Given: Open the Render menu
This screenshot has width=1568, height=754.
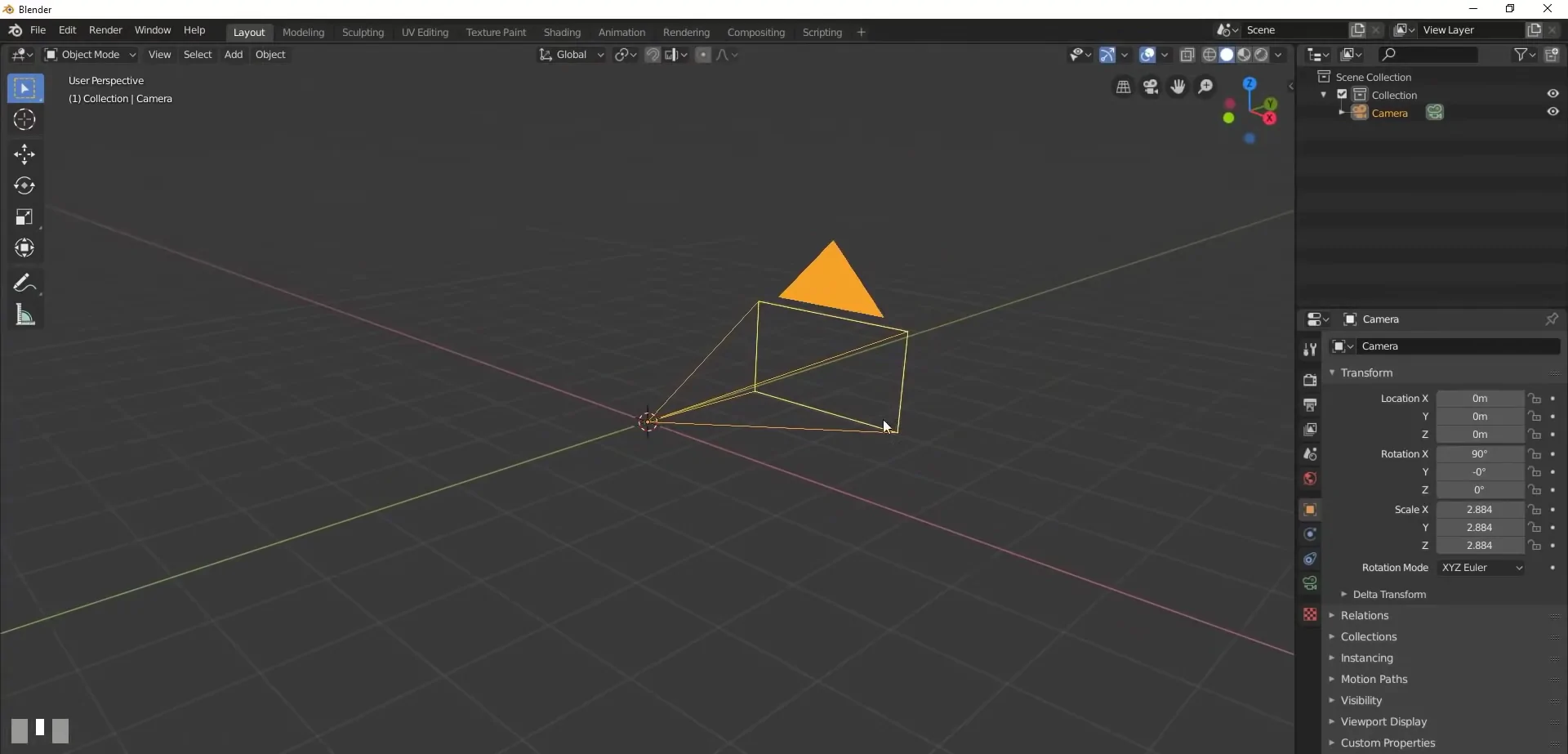Looking at the screenshot, I should [x=105, y=30].
